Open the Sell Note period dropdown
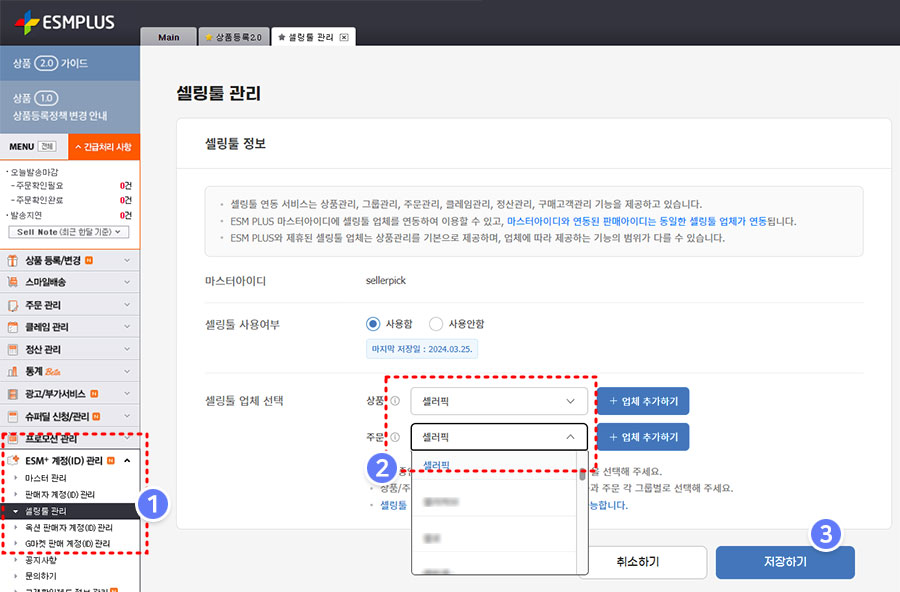Image resolution: width=900 pixels, height=592 pixels. (x=69, y=232)
